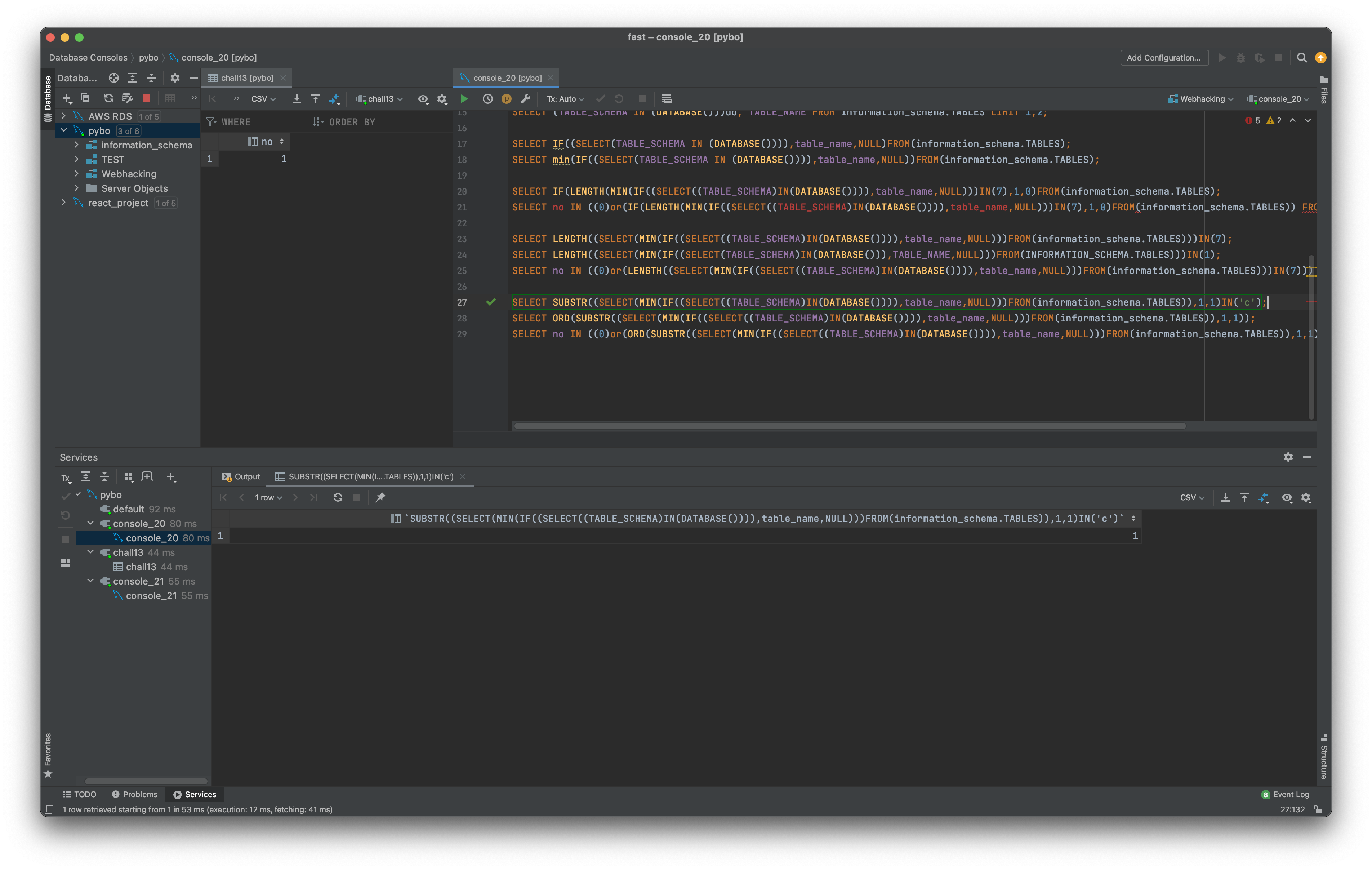Reload the result page in Services

(x=338, y=497)
